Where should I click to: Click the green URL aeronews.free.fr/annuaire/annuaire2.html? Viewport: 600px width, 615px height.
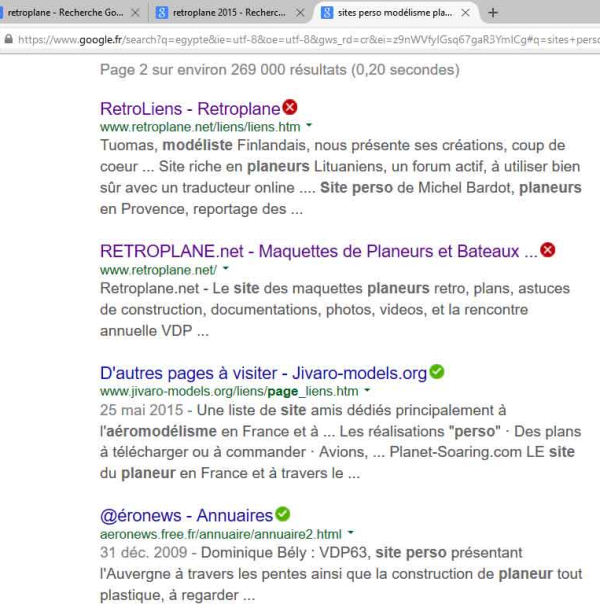pyautogui.click(x=221, y=534)
